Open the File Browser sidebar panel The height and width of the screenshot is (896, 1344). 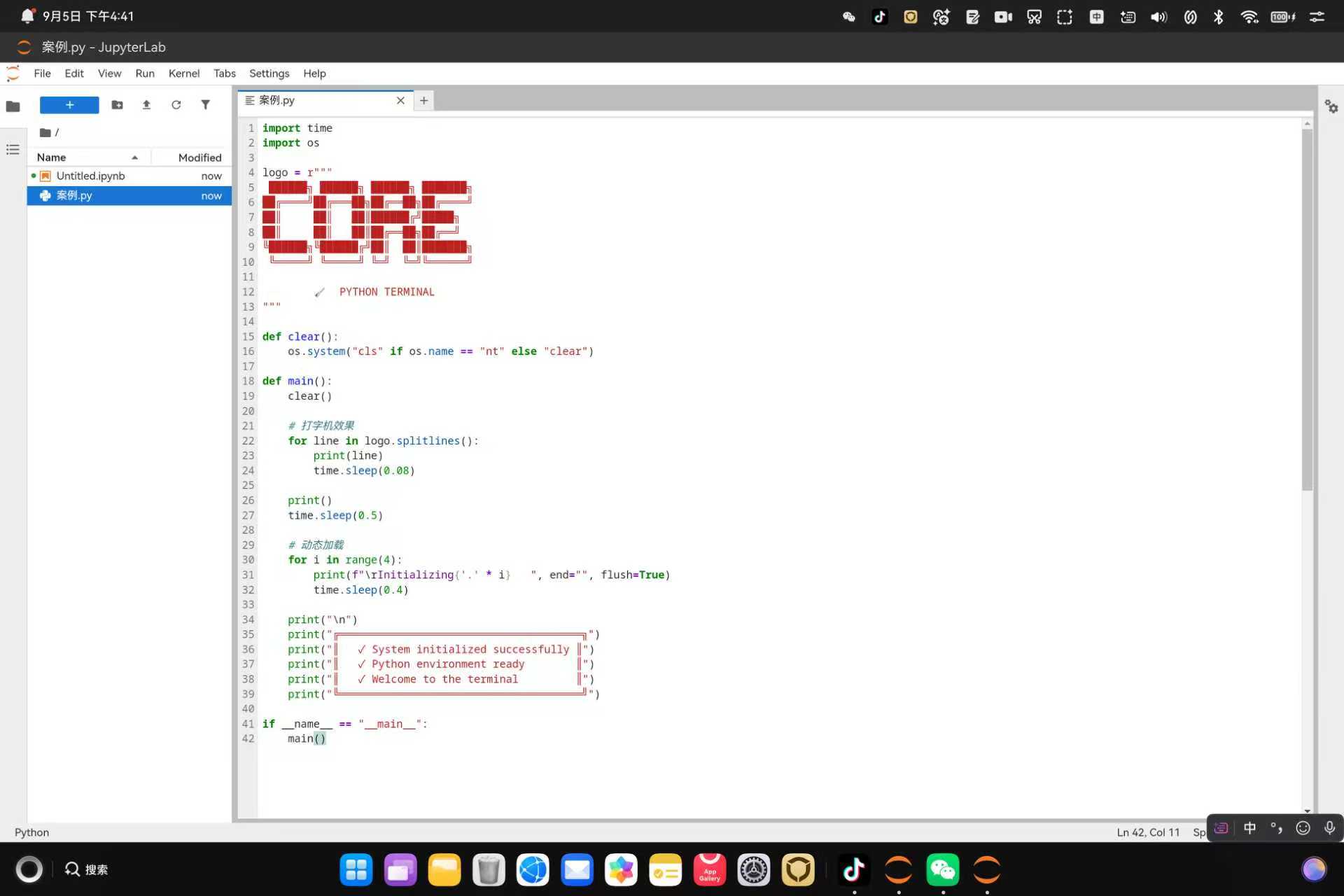[13, 106]
